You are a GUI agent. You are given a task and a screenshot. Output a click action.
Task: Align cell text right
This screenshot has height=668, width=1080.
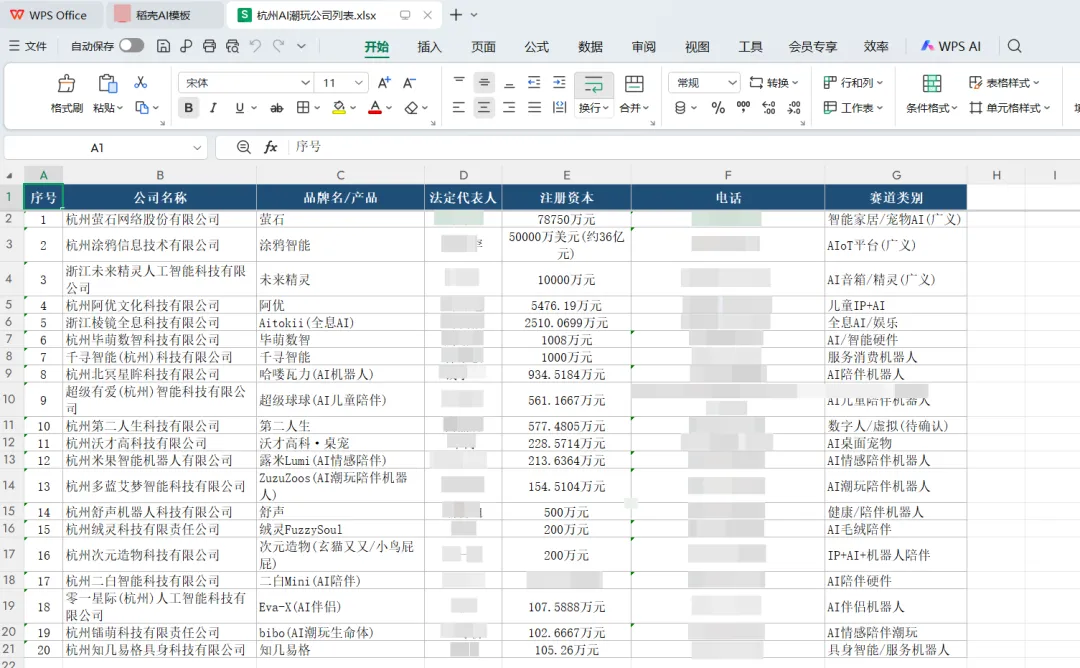click(509, 107)
